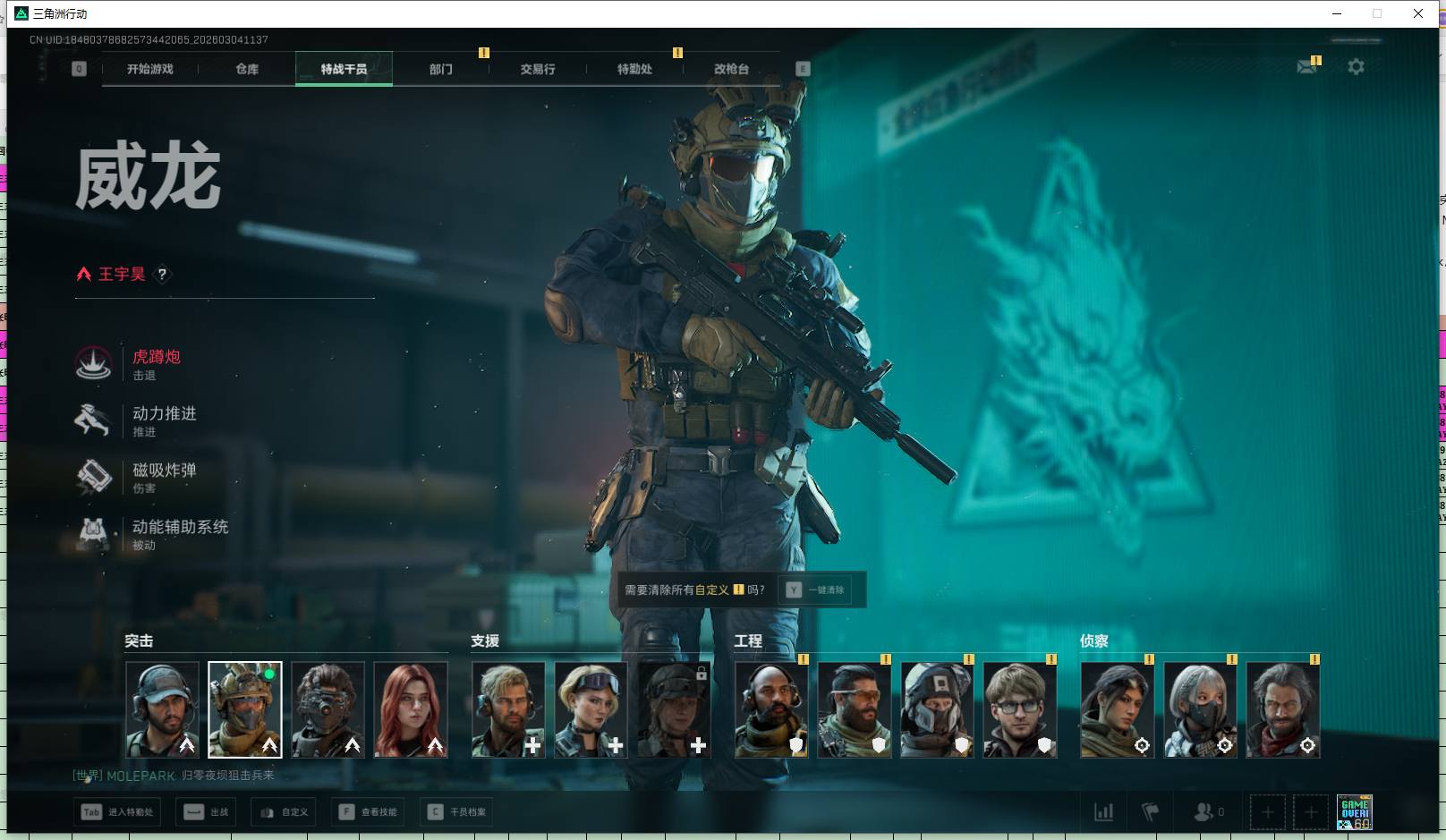Open the 干员档案 operator profile button
This screenshot has height=840, width=1446.
tap(457, 812)
